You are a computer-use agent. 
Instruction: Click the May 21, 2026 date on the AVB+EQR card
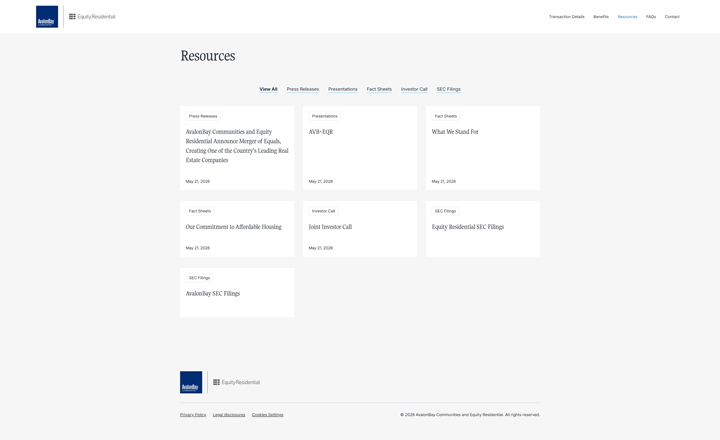(x=321, y=181)
